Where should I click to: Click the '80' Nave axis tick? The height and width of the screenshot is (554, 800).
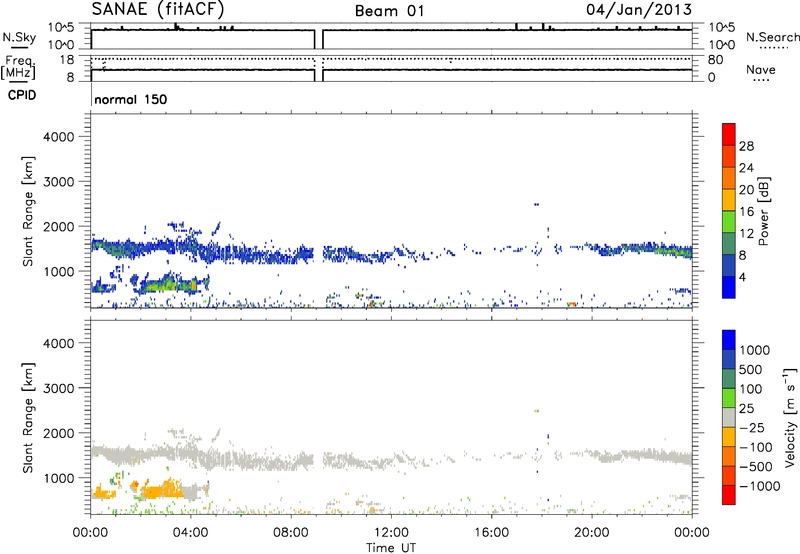(716, 60)
